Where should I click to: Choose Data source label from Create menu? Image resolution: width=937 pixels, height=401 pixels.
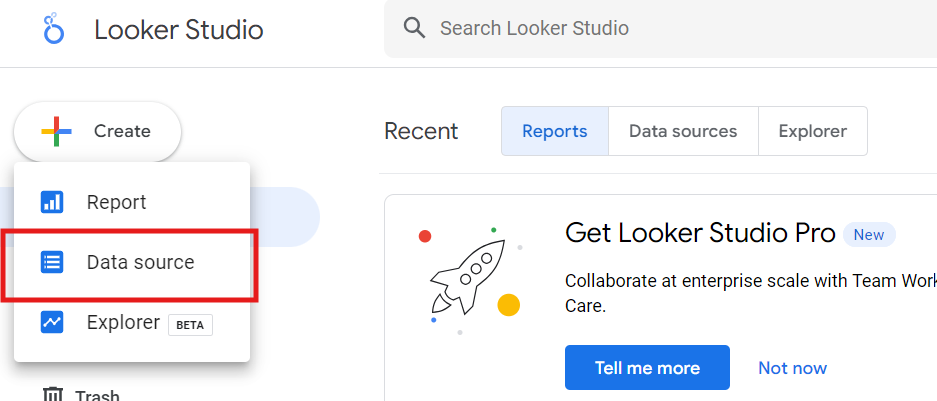(x=140, y=262)
